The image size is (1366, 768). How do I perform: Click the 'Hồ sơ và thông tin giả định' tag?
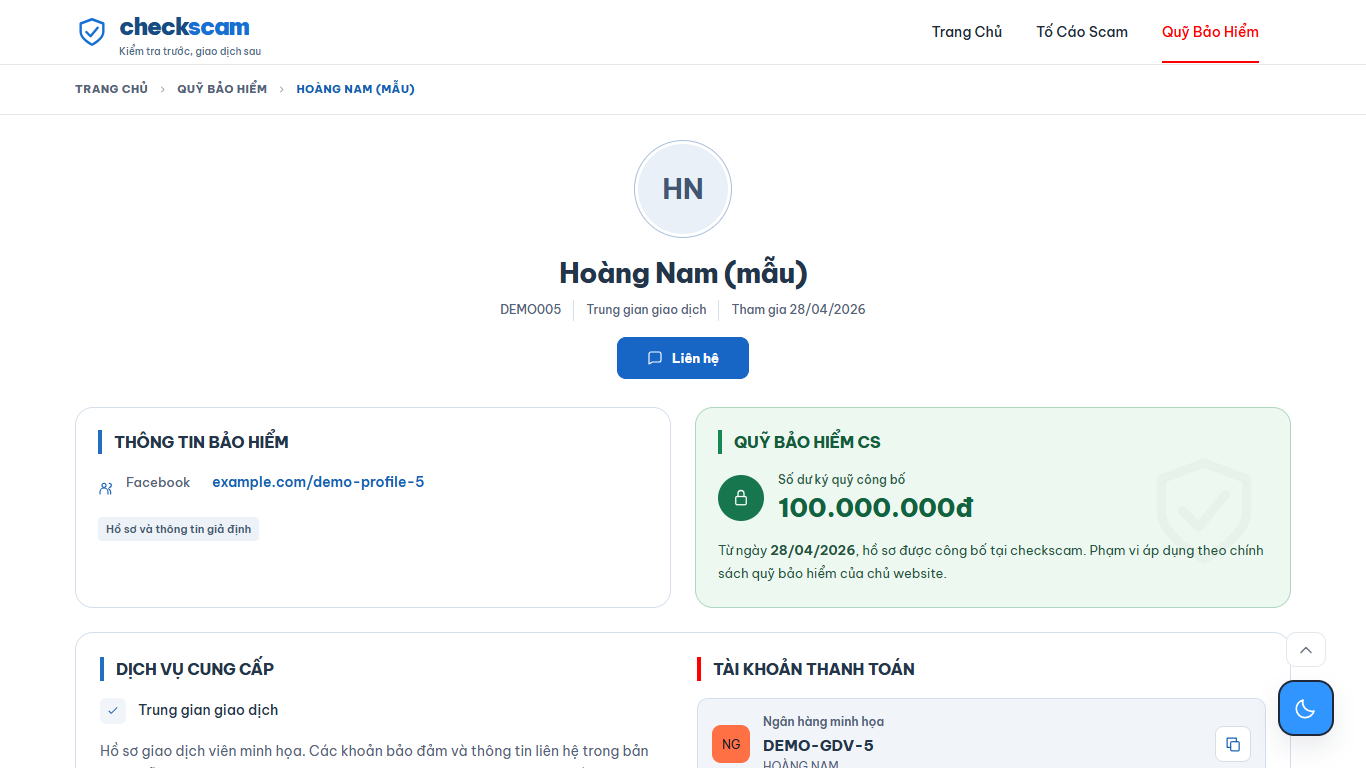tap(178, 529)
